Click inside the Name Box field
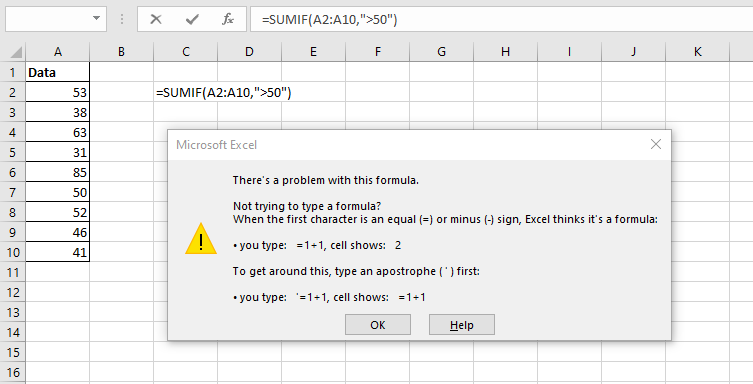The width and height of the screenshot is (753, 384). [x=48, y=19]
